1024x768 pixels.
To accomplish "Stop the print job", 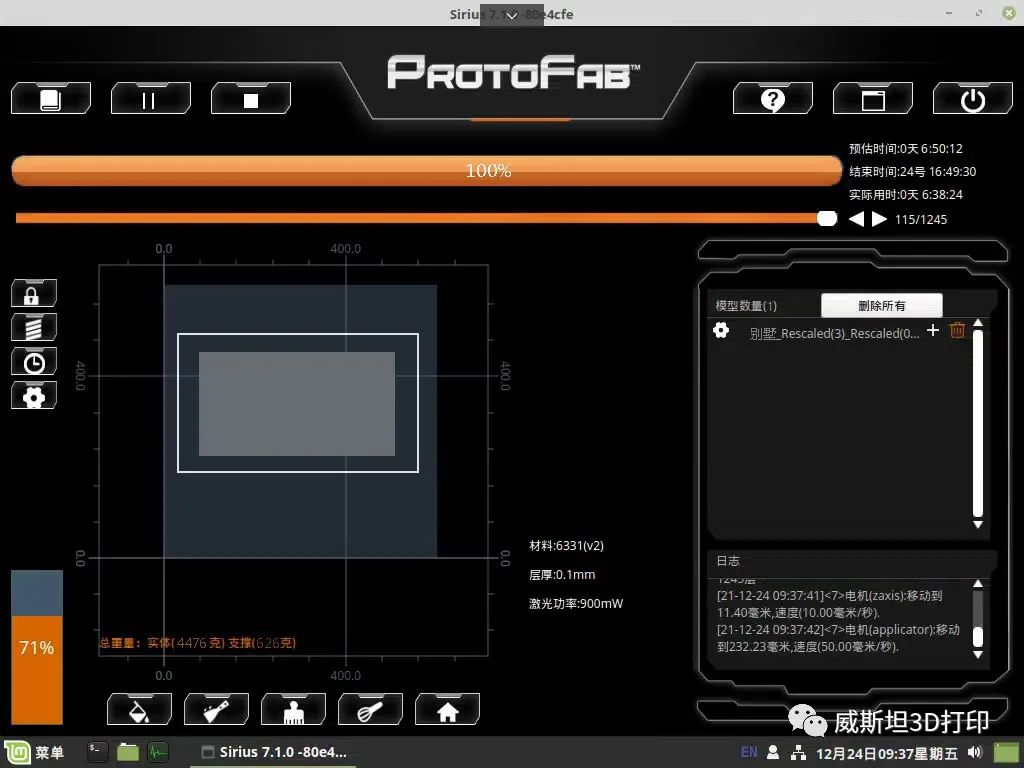I will (x=251, y=99).
